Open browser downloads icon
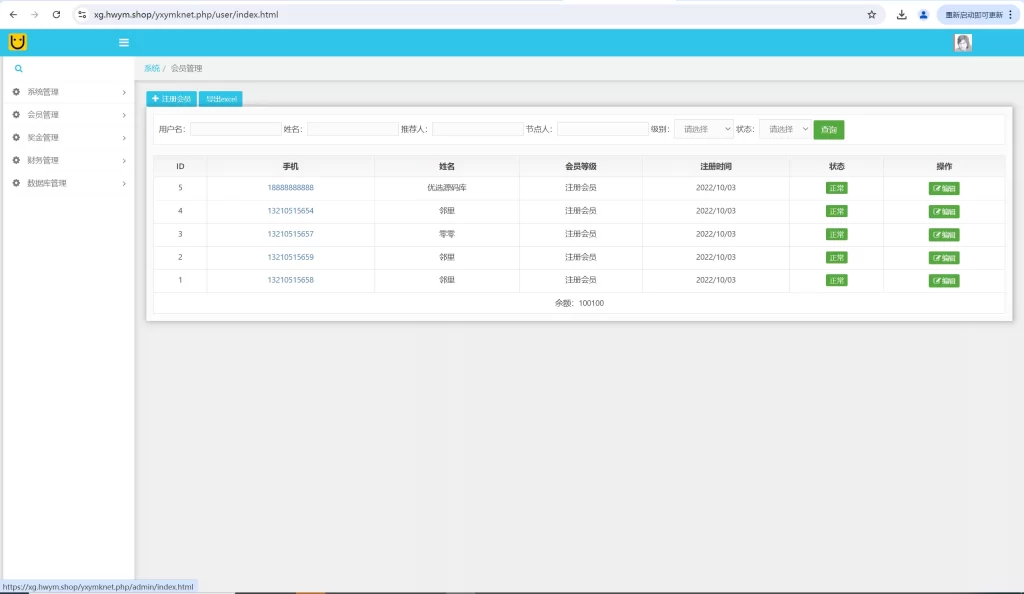 coord(901,14)
